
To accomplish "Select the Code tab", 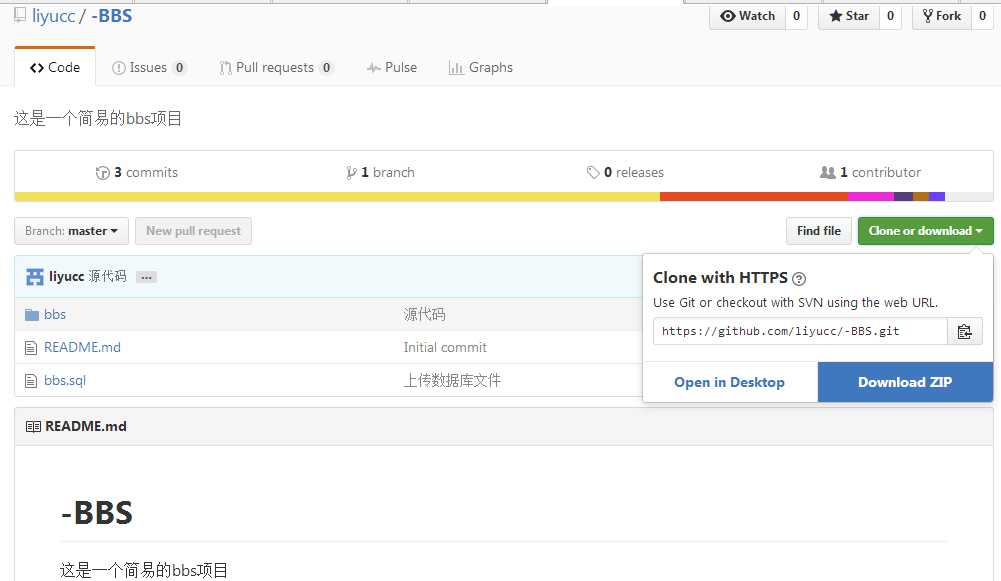I will pyautogui.click(x=55, y=67).
